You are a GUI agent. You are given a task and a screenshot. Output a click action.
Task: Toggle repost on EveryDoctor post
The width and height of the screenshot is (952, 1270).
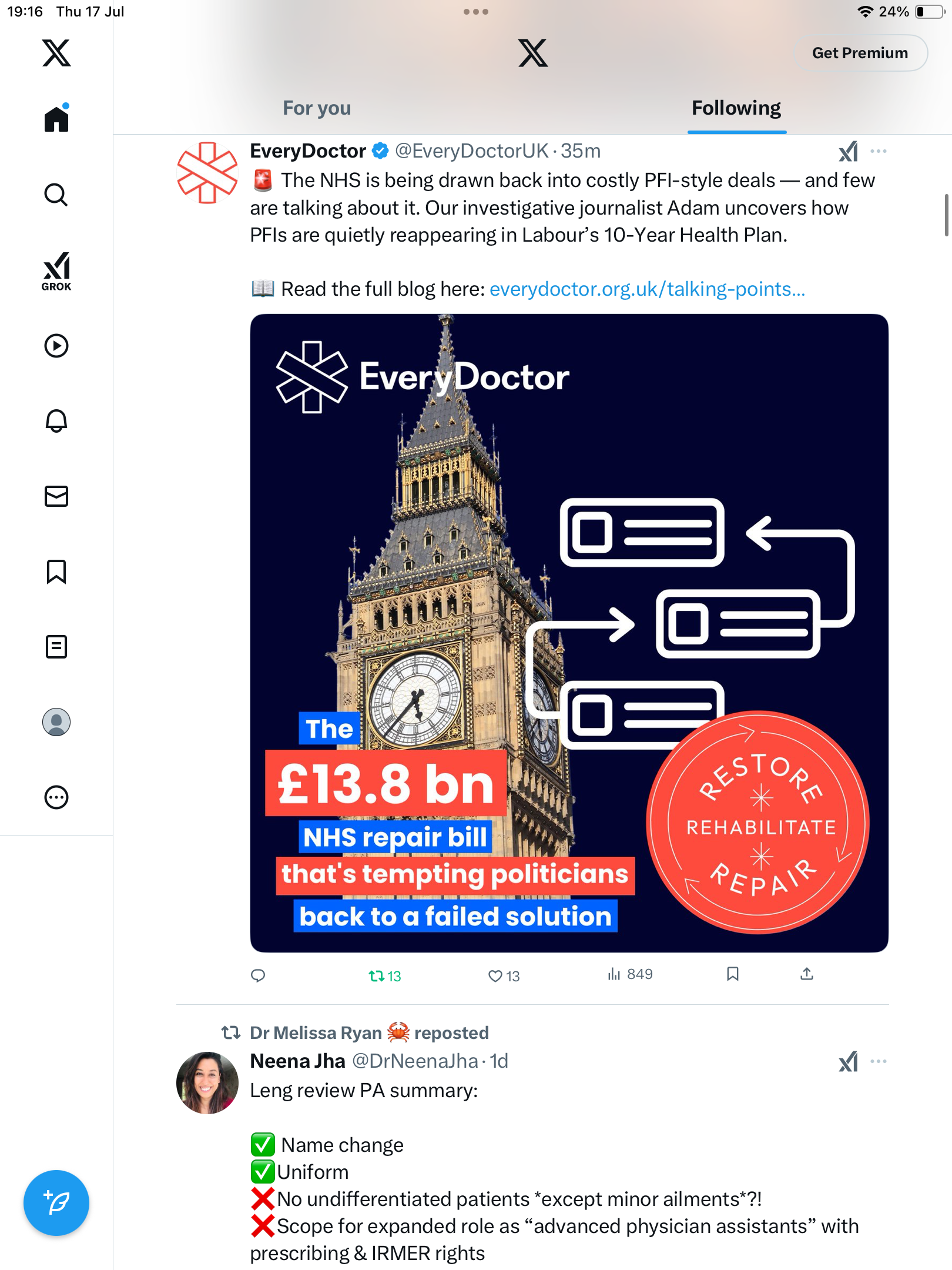[384, 976]
